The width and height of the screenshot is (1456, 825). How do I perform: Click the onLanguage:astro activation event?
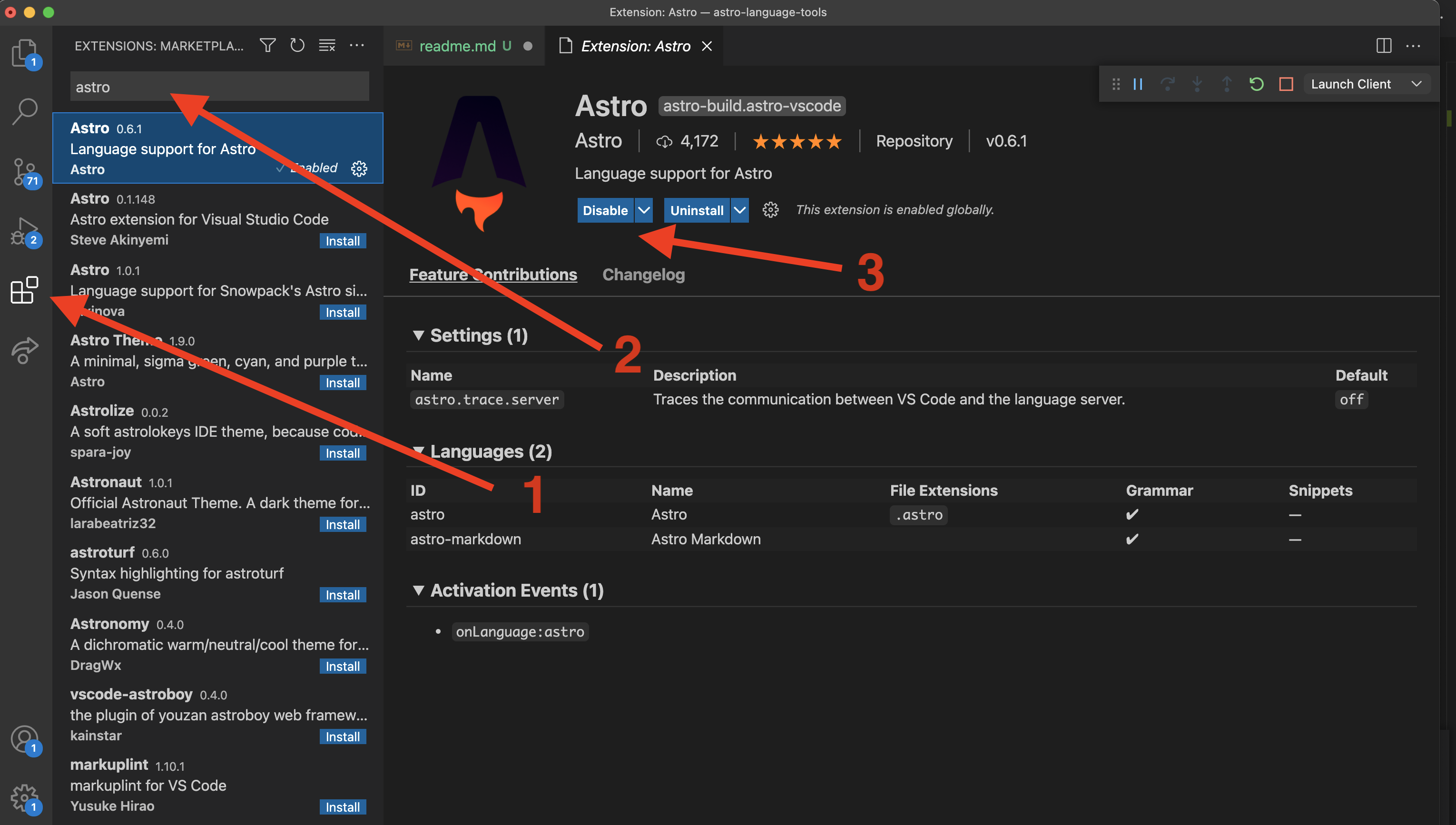tap(520, 632)
